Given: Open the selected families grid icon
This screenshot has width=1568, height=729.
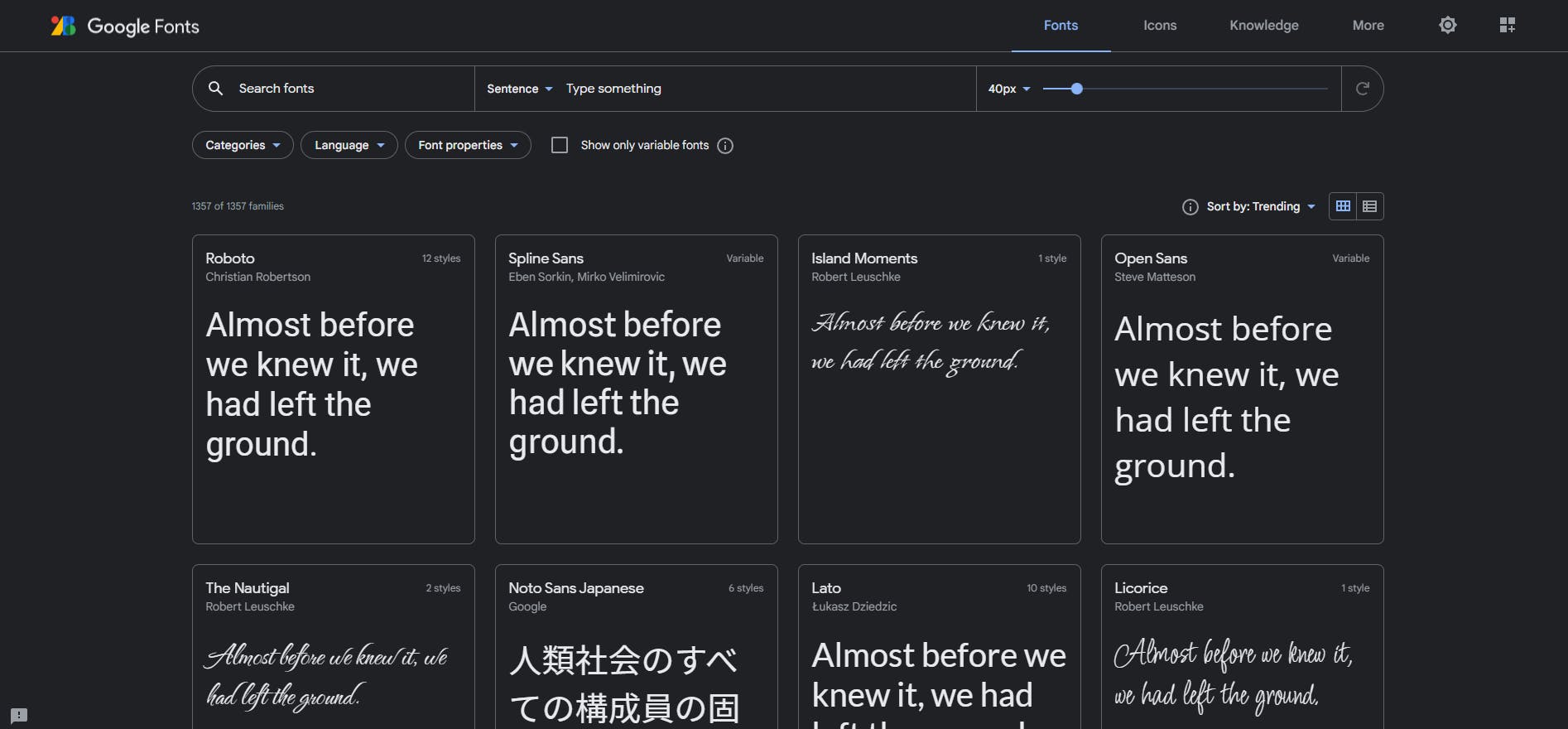Looking at the screenshot, I should point(1507,26).
